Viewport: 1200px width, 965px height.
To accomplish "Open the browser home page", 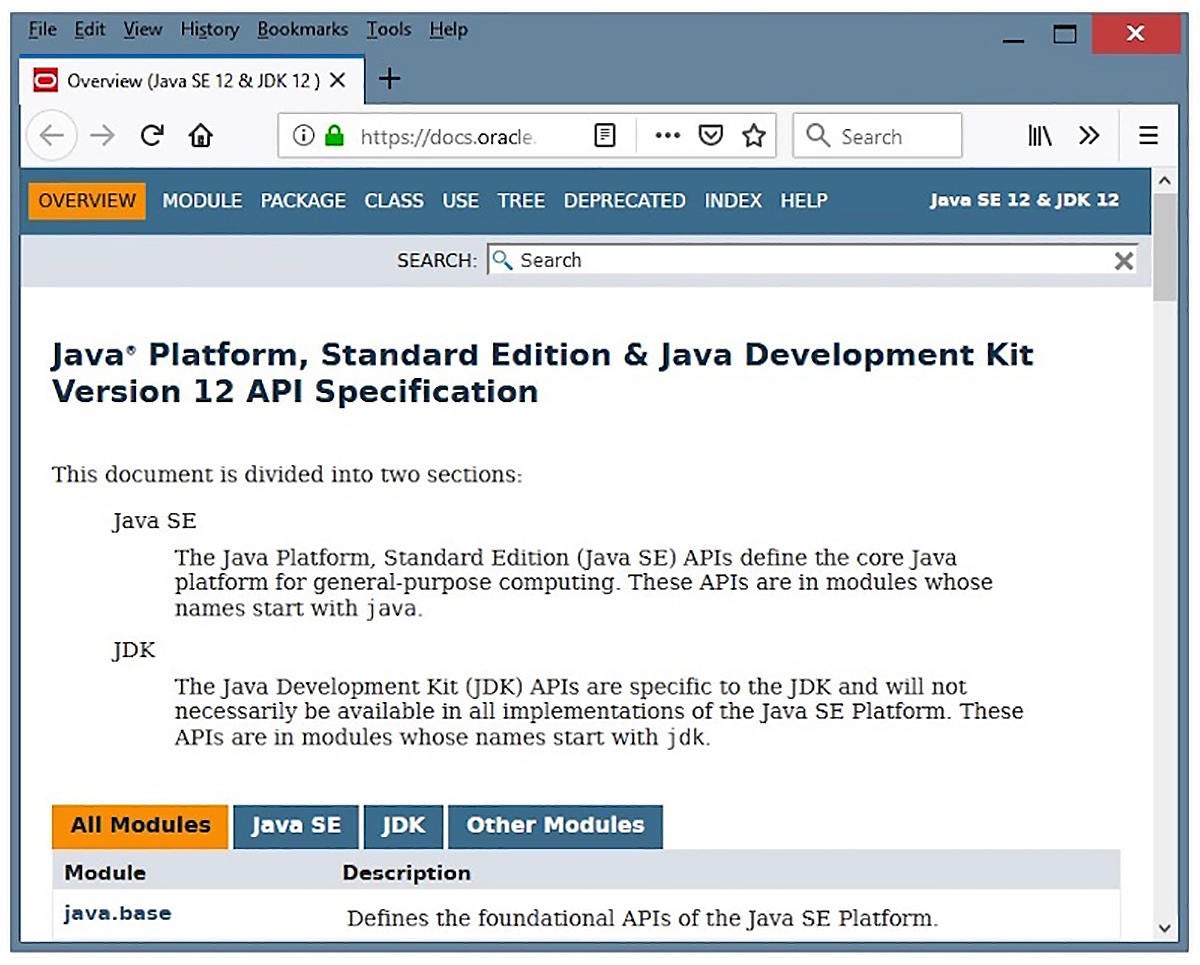I will 201,136.
